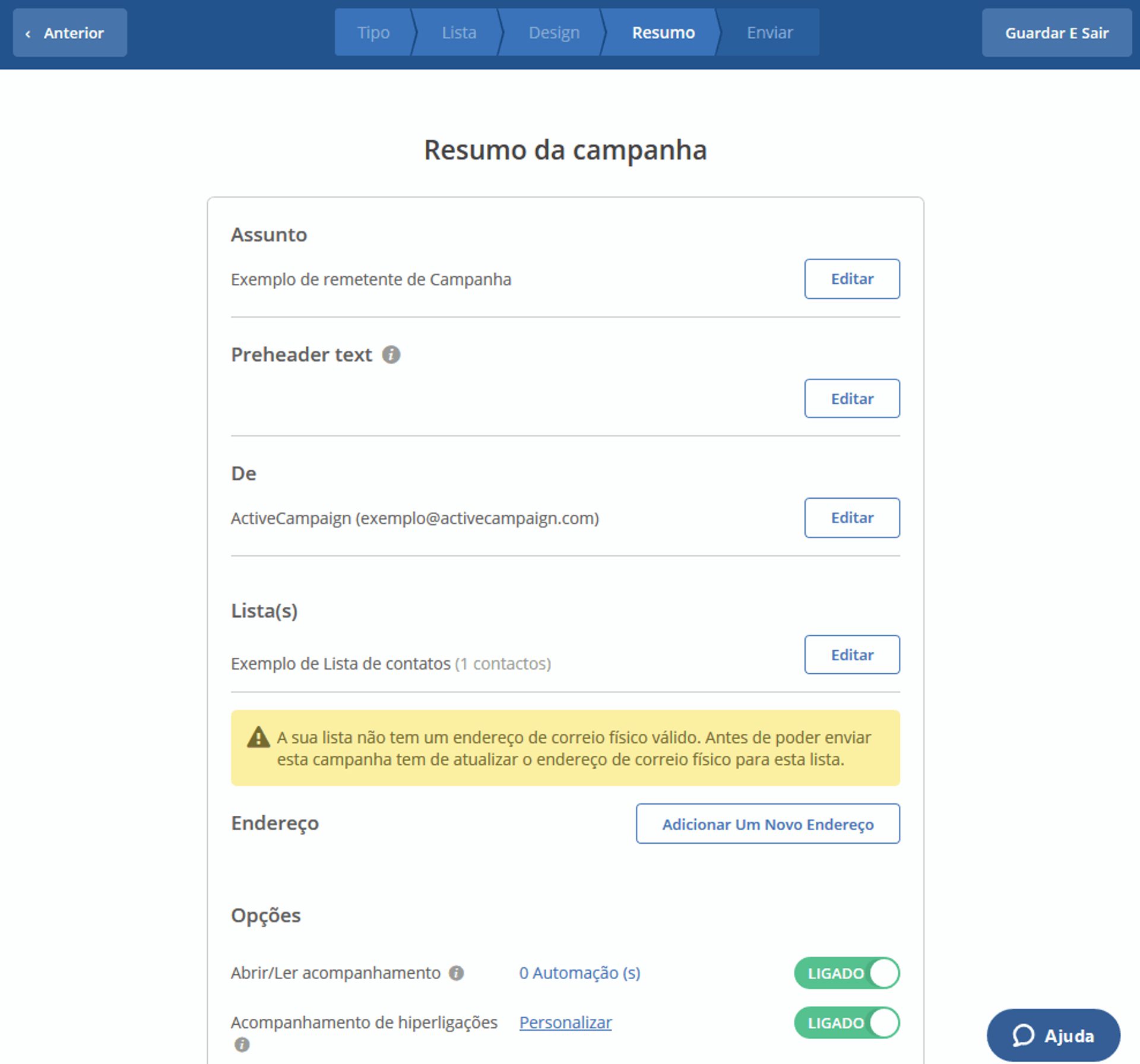1140x1064 pixels.
Task: Open the Personalizar link
Action: point(565,1022)
